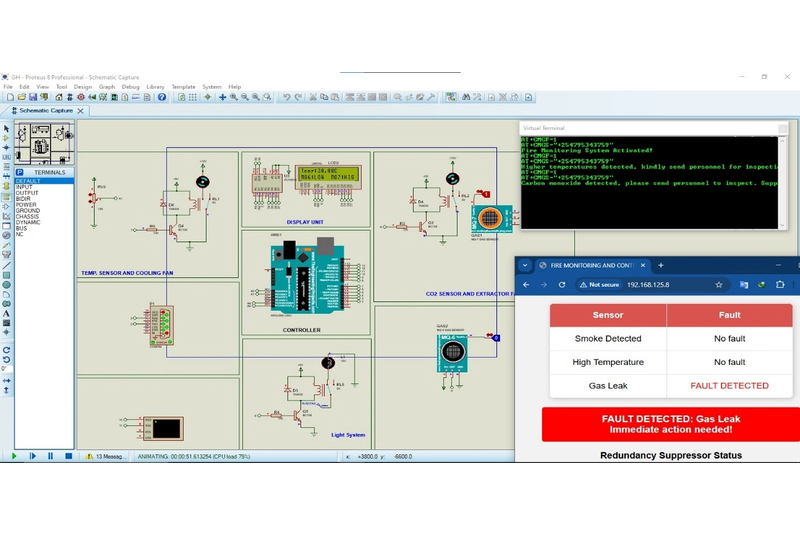Select the 2D Graphics Text tool
Screen dimensions: 800x535
pyautogui.click(x=6, y=314)
